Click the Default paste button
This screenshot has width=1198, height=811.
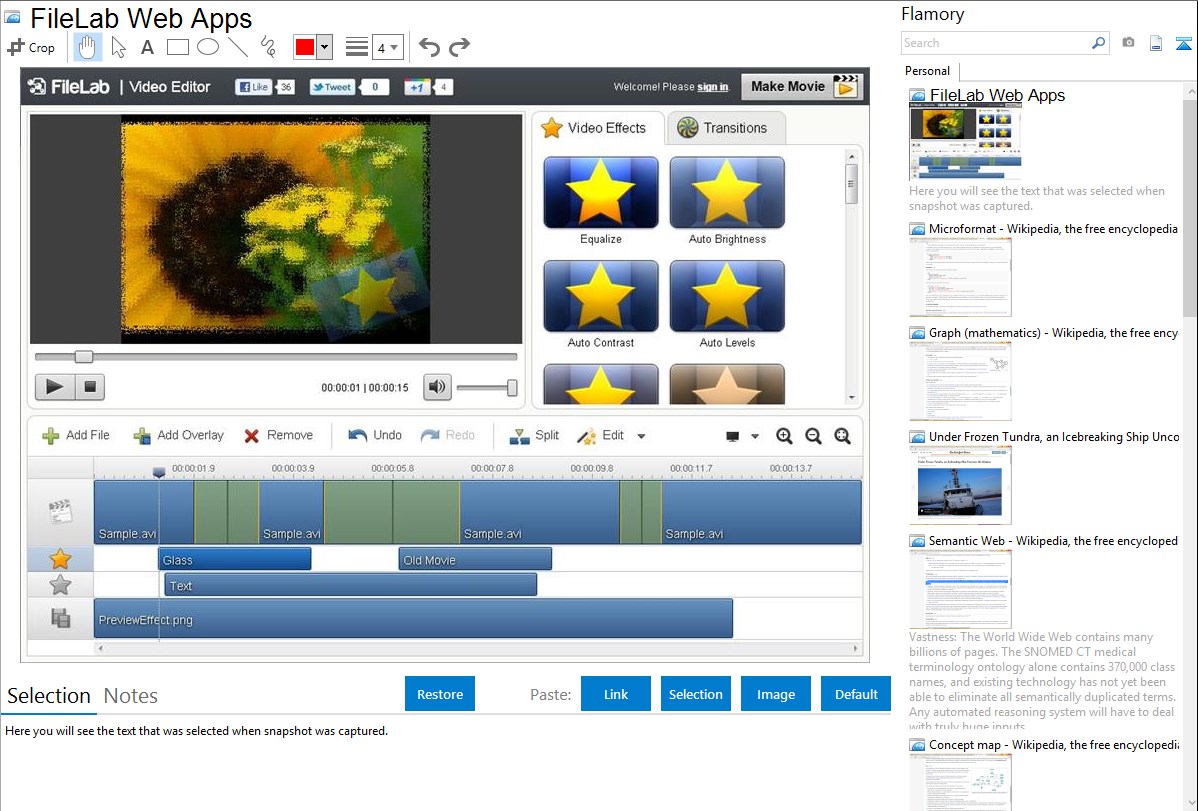click(856, 694)
